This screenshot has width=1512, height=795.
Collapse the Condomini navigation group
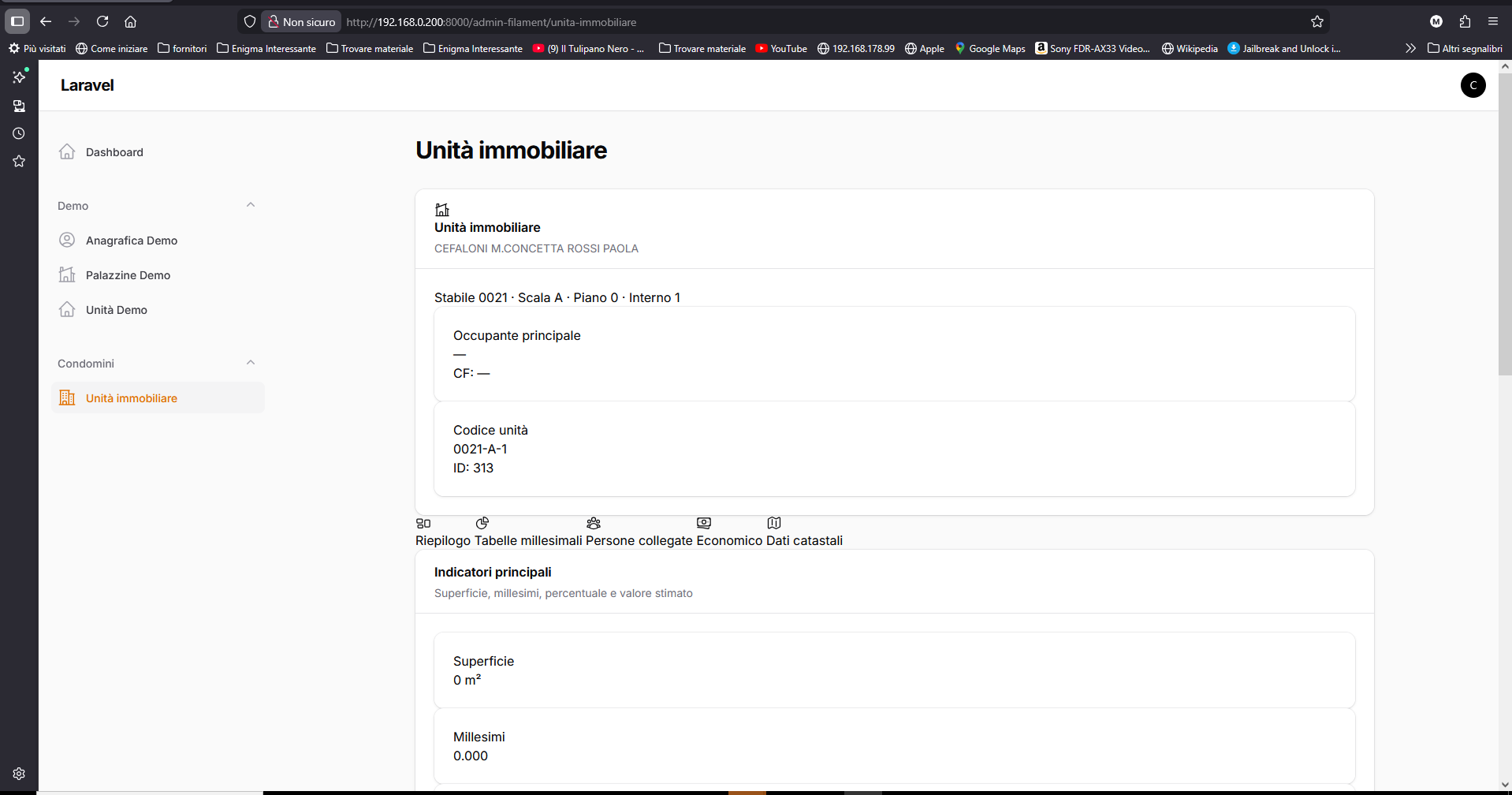click(x=251, y=363)
